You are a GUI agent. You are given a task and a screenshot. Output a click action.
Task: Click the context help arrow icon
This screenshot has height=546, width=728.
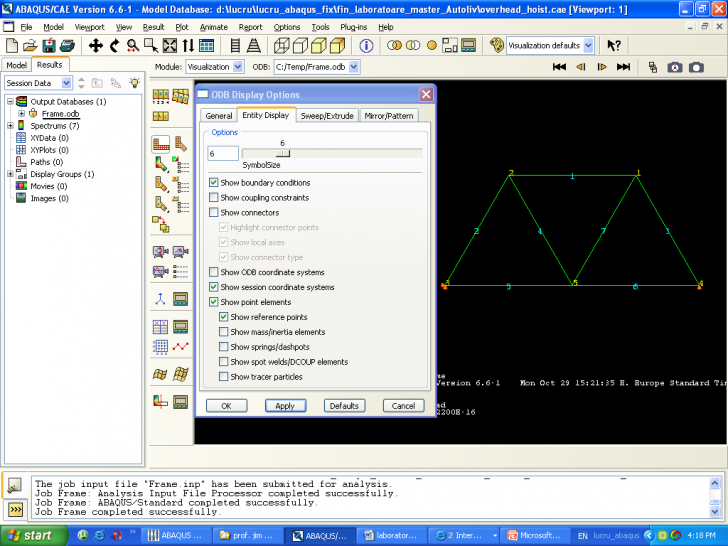614,46
